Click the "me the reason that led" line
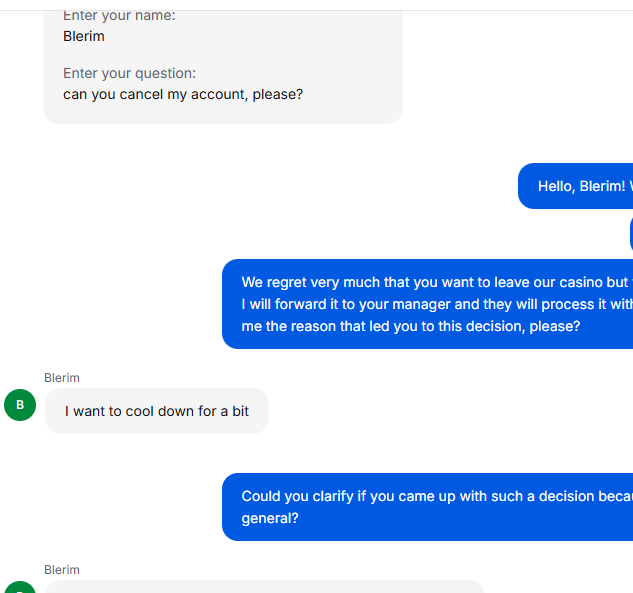This screenshot has width=633, height=593. pos(410,326)
